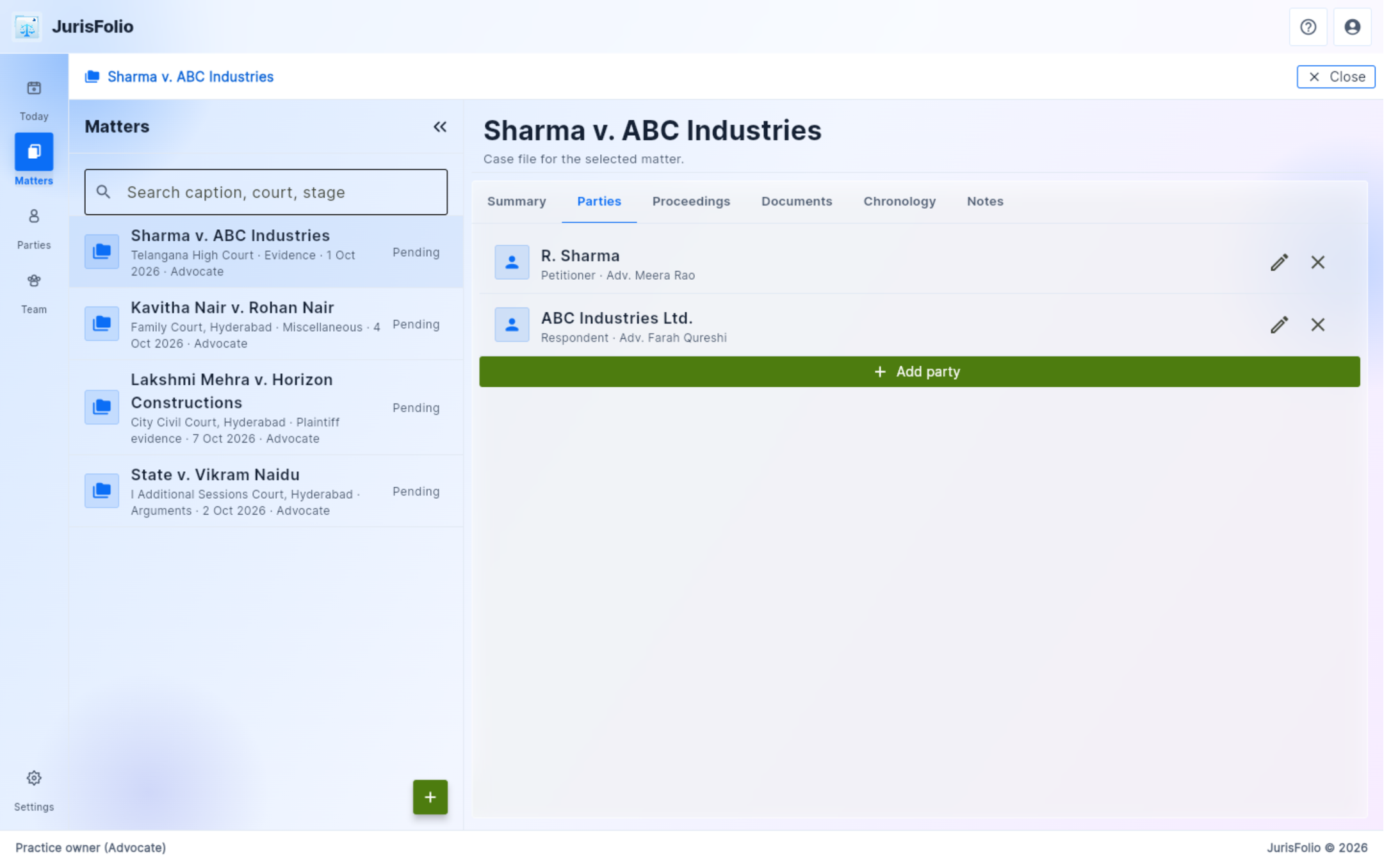The width and height of the screenshot is (1400, 858).
Task: Click Pending status of Kavitha Nair matter
Action: coord(416,325)
